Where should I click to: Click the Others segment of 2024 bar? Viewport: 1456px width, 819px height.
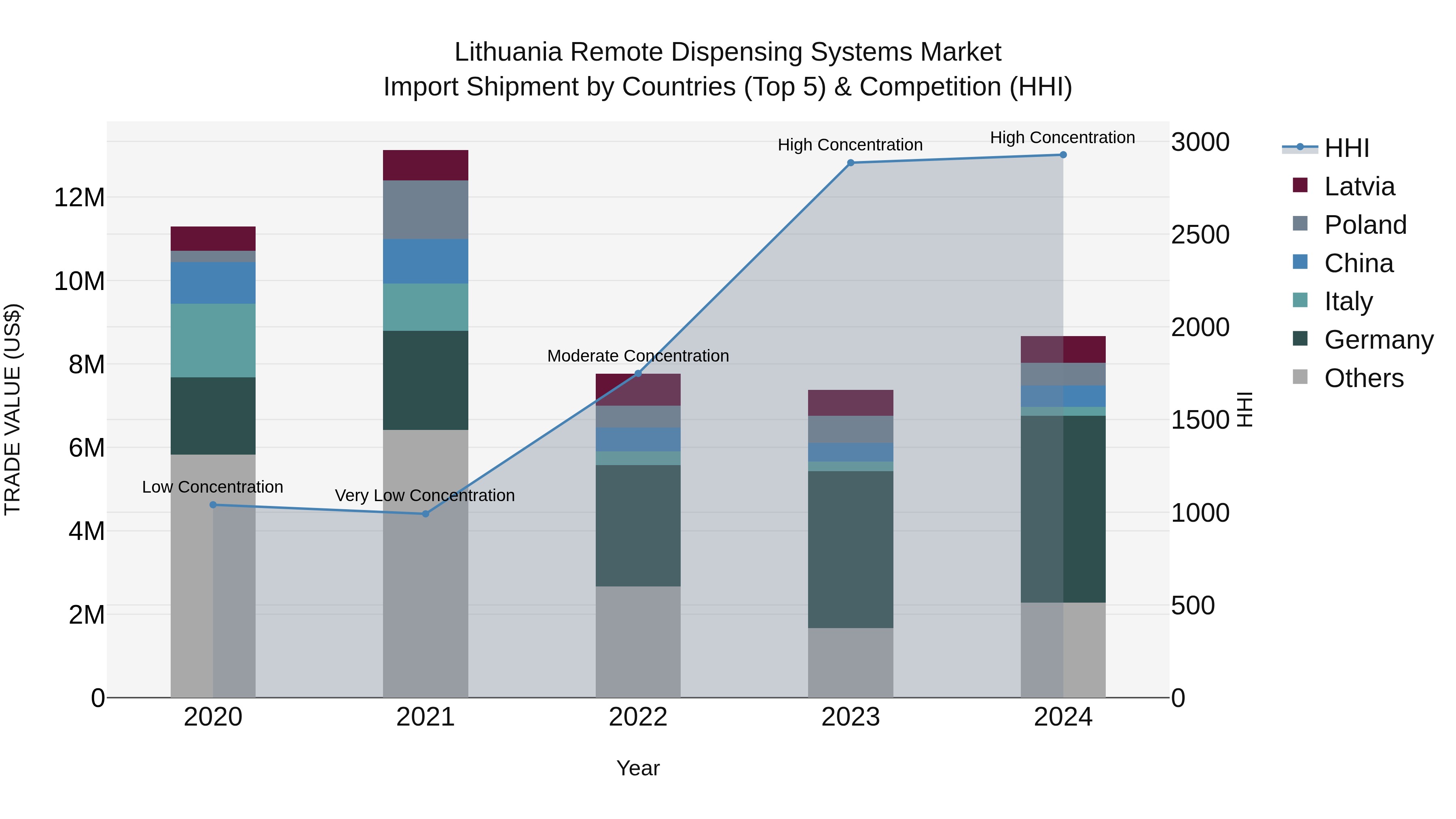pos(1063,650)
